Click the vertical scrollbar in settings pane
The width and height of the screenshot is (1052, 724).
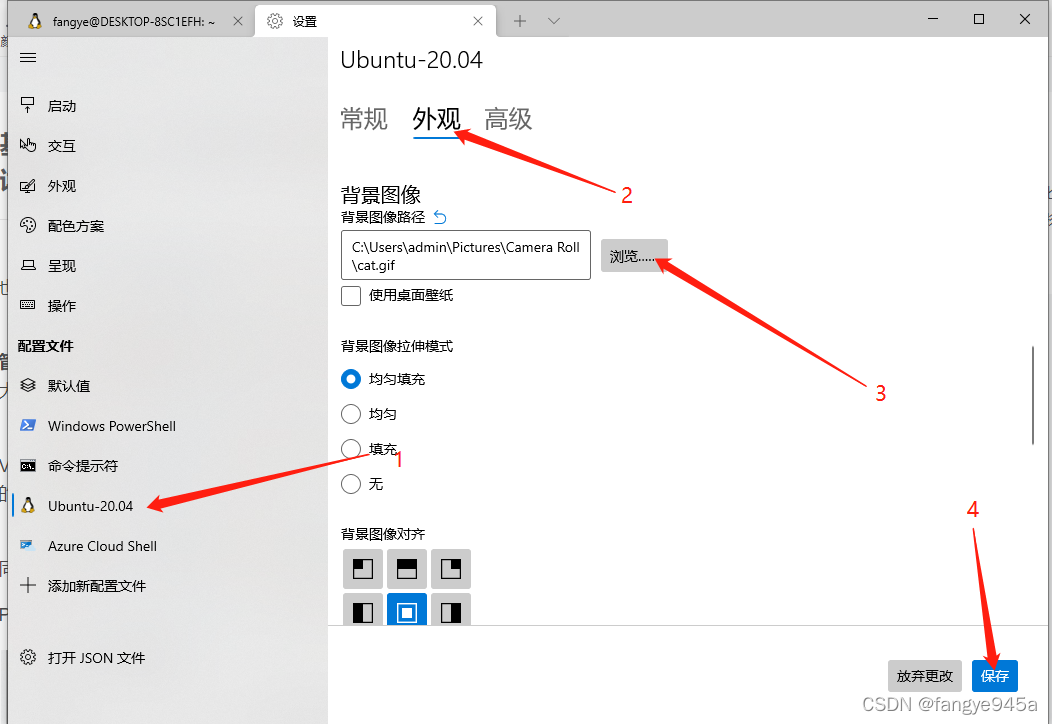[1033, 395]
